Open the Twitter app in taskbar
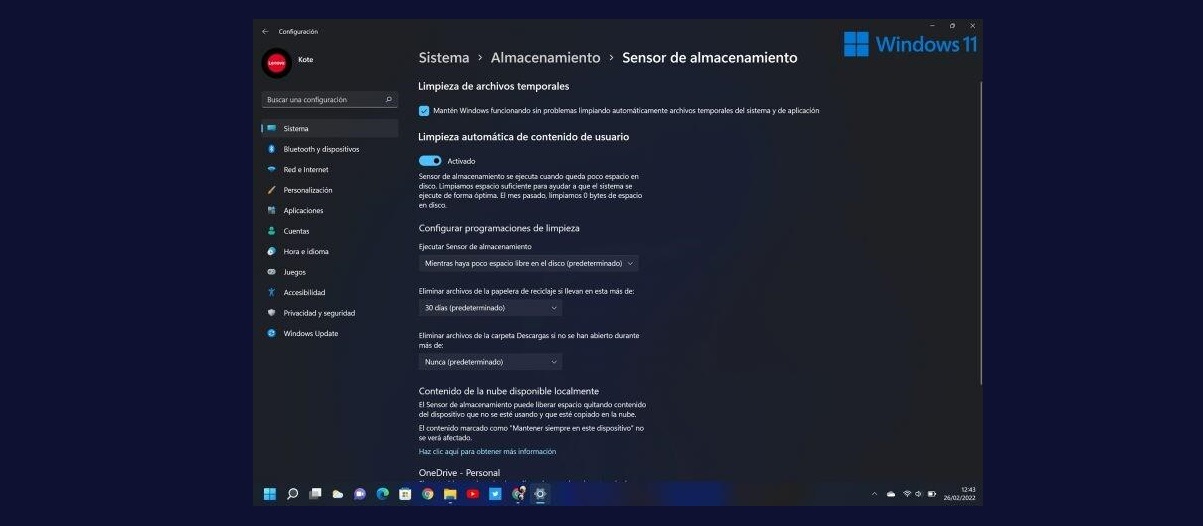 (495, 493)
